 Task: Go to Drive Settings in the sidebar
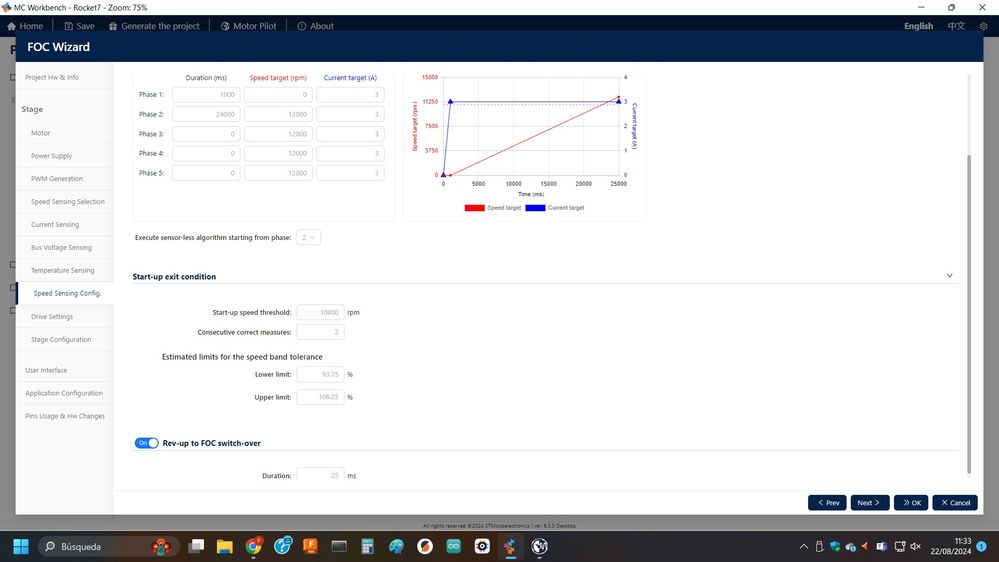pos(52,317)
